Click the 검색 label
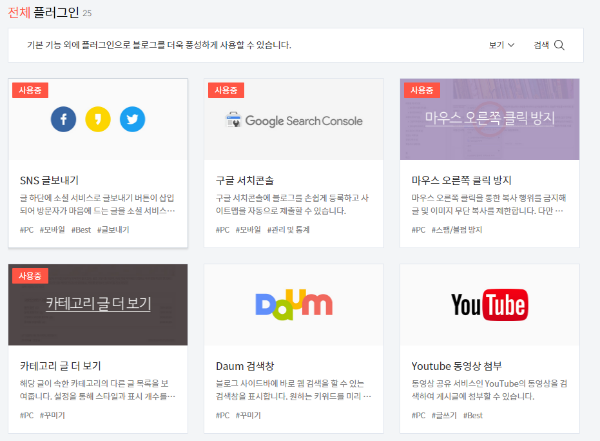600x441 pixels. pos(541,45)
